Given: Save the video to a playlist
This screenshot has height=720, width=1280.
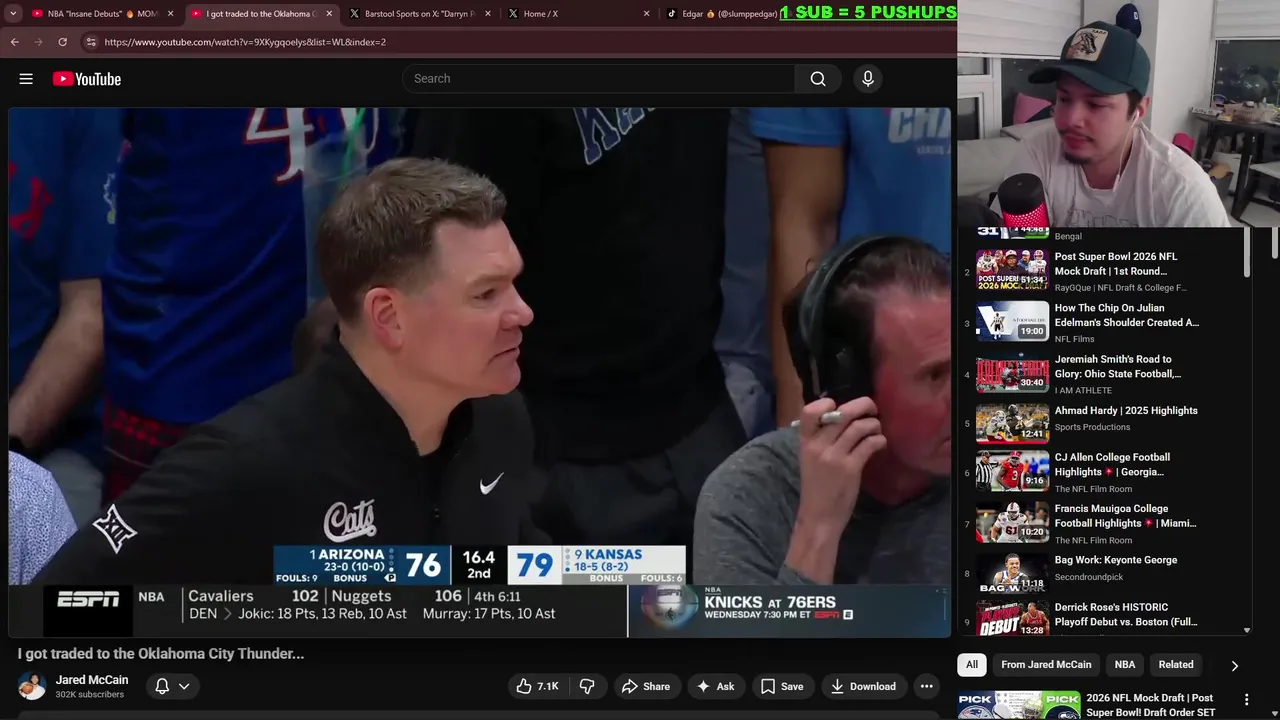Looking at the screenshot, I should 782,686.
